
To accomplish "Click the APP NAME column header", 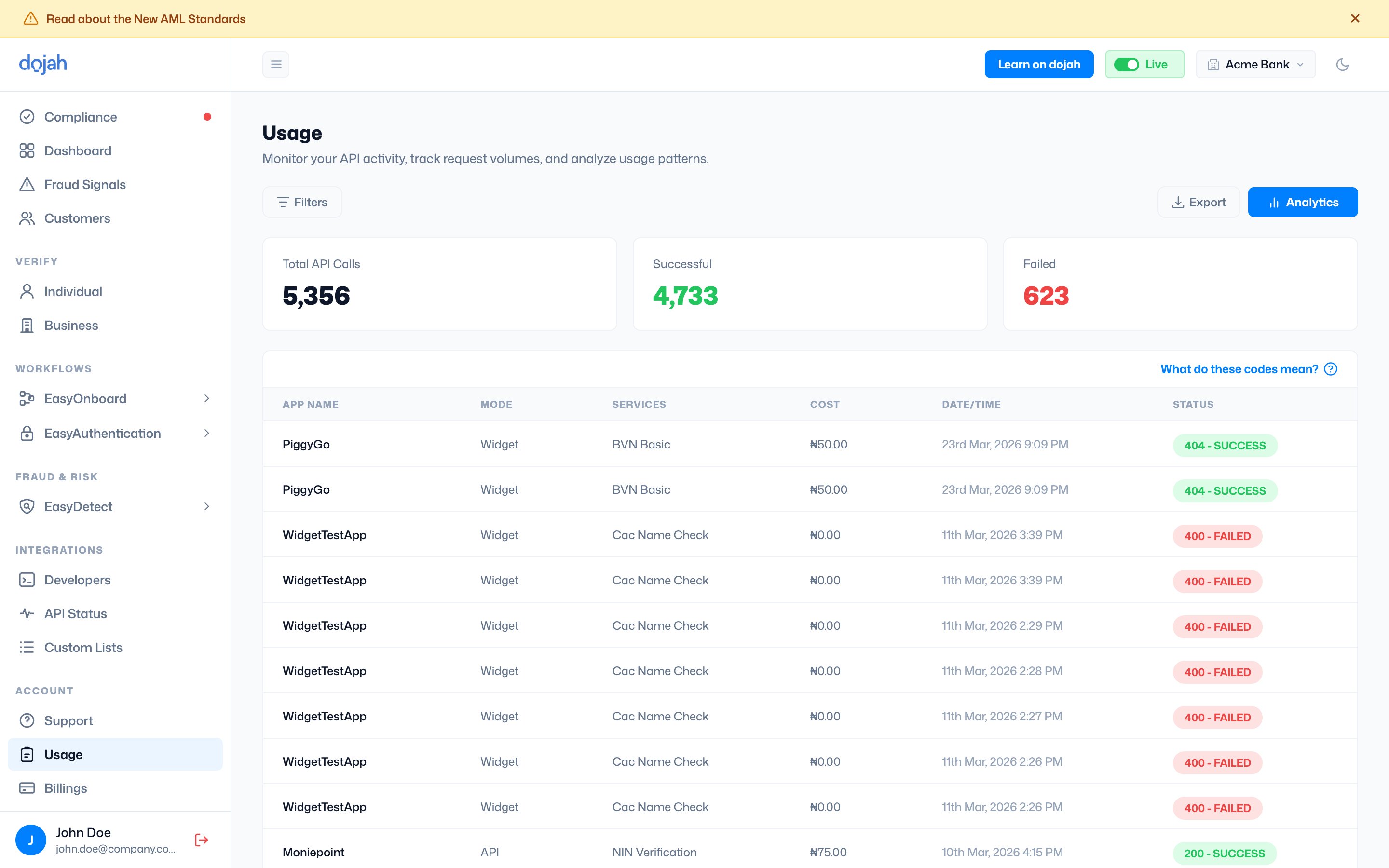I will [x=311, y=405].
